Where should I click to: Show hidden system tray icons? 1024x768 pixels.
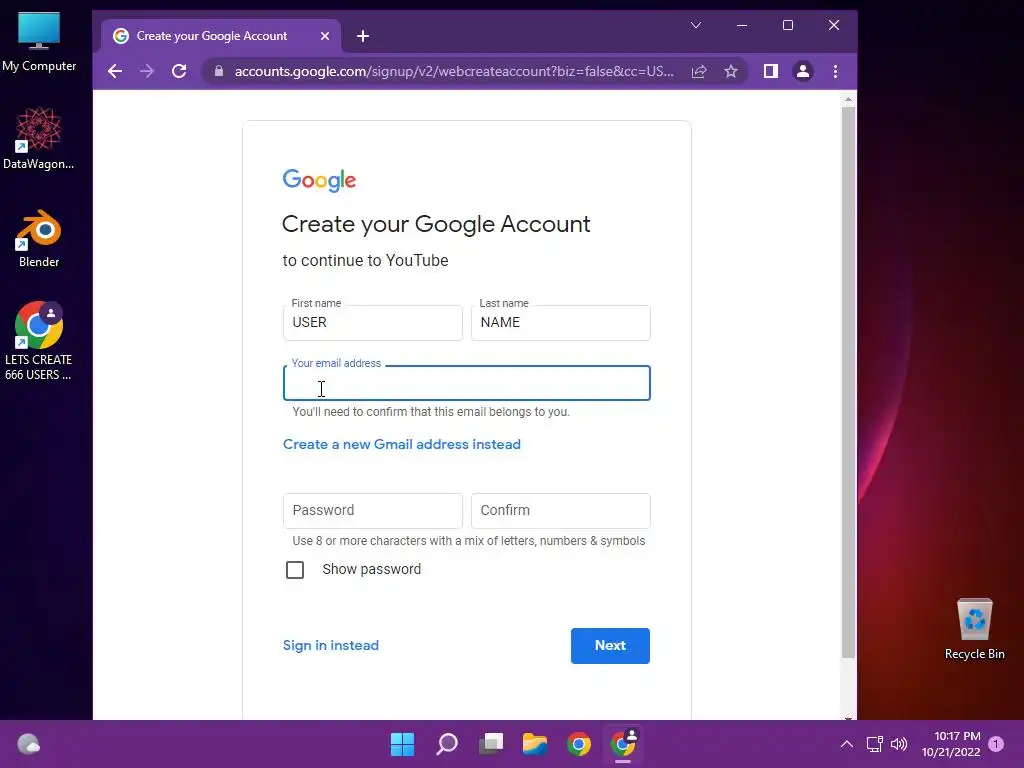(846, 744)
